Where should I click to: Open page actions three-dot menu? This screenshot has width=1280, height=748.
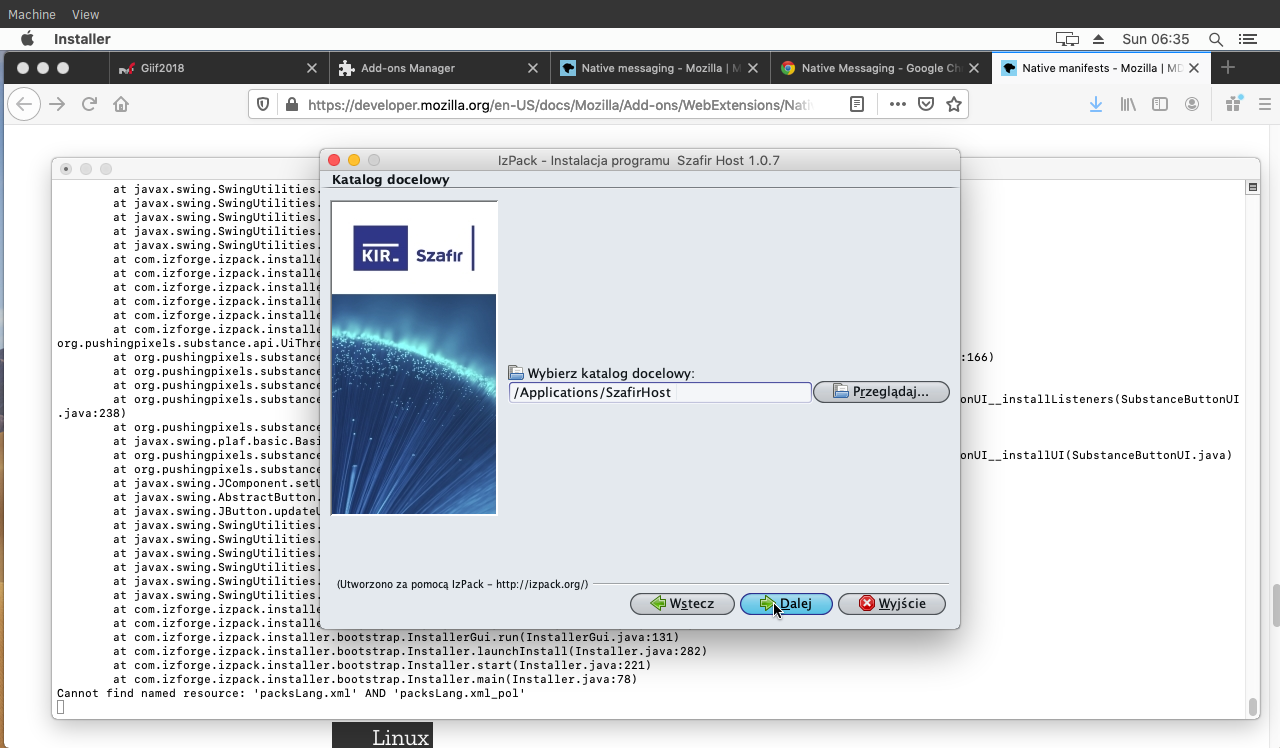coord(897,104)
